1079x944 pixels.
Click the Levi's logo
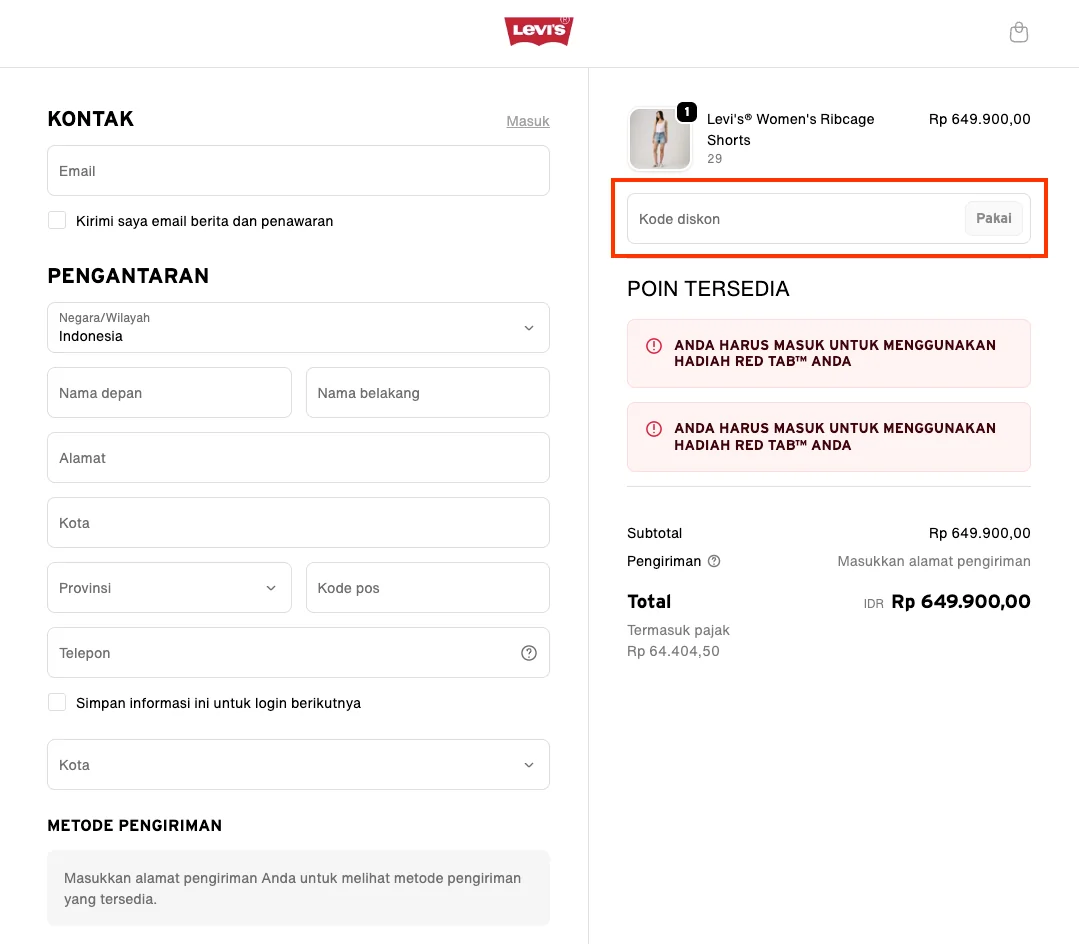coord(539,31)
